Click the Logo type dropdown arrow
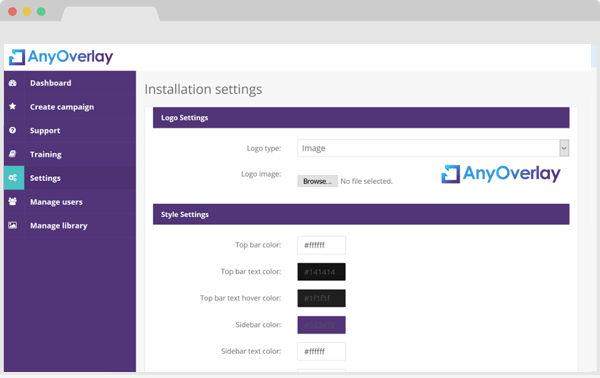600x378 pixels. tap(564, 148)
